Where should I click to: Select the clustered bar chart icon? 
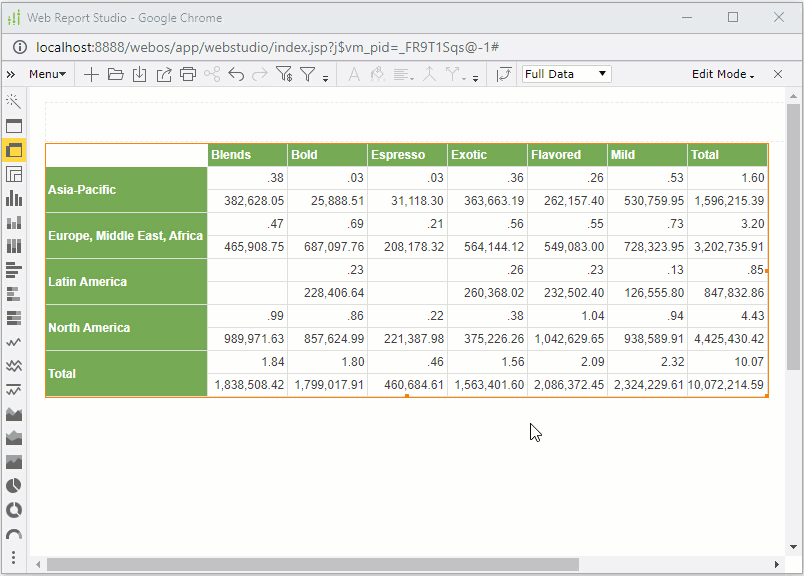coord(14,269)
